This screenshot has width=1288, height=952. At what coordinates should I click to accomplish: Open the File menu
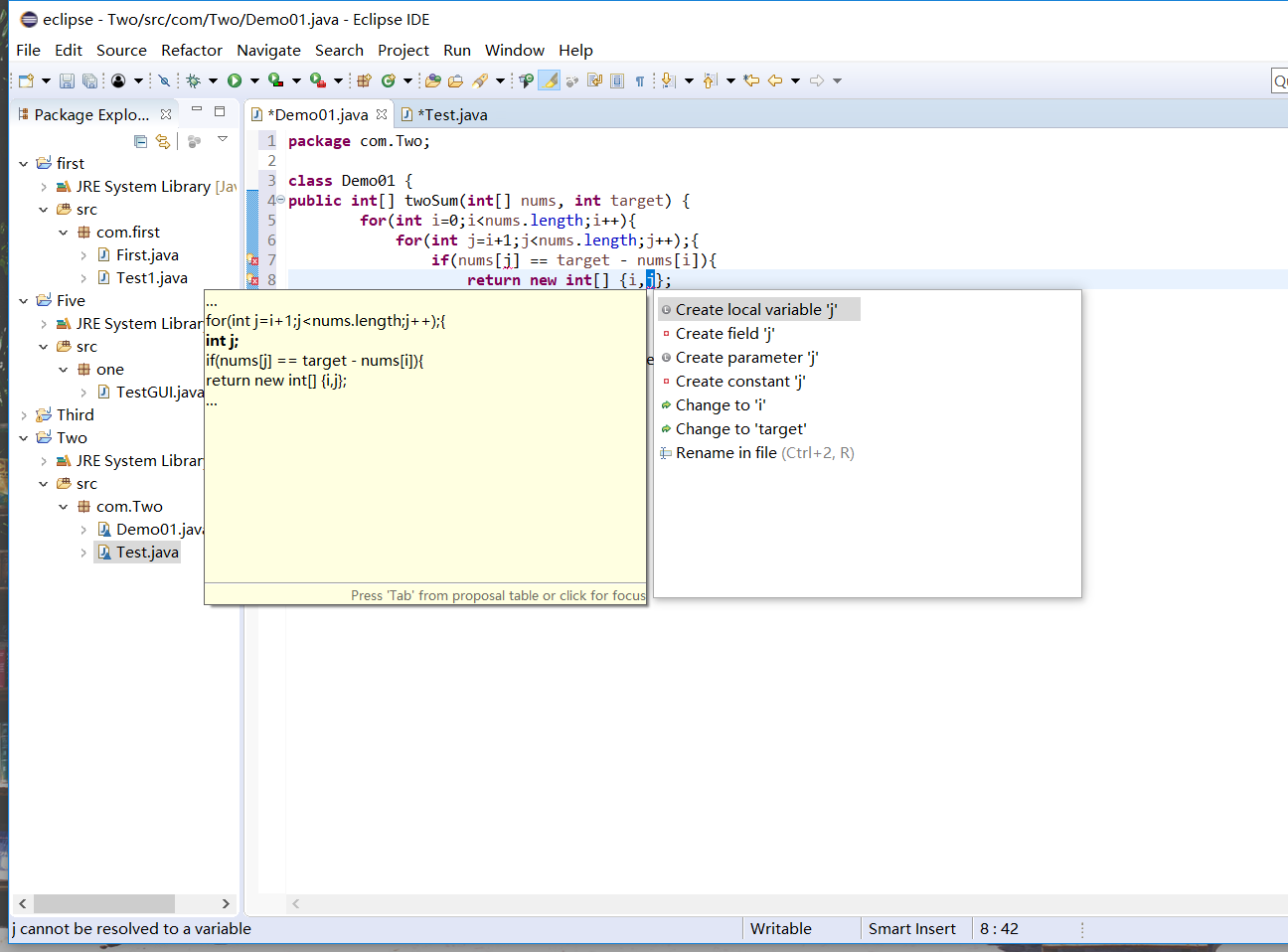pos(29,50)
